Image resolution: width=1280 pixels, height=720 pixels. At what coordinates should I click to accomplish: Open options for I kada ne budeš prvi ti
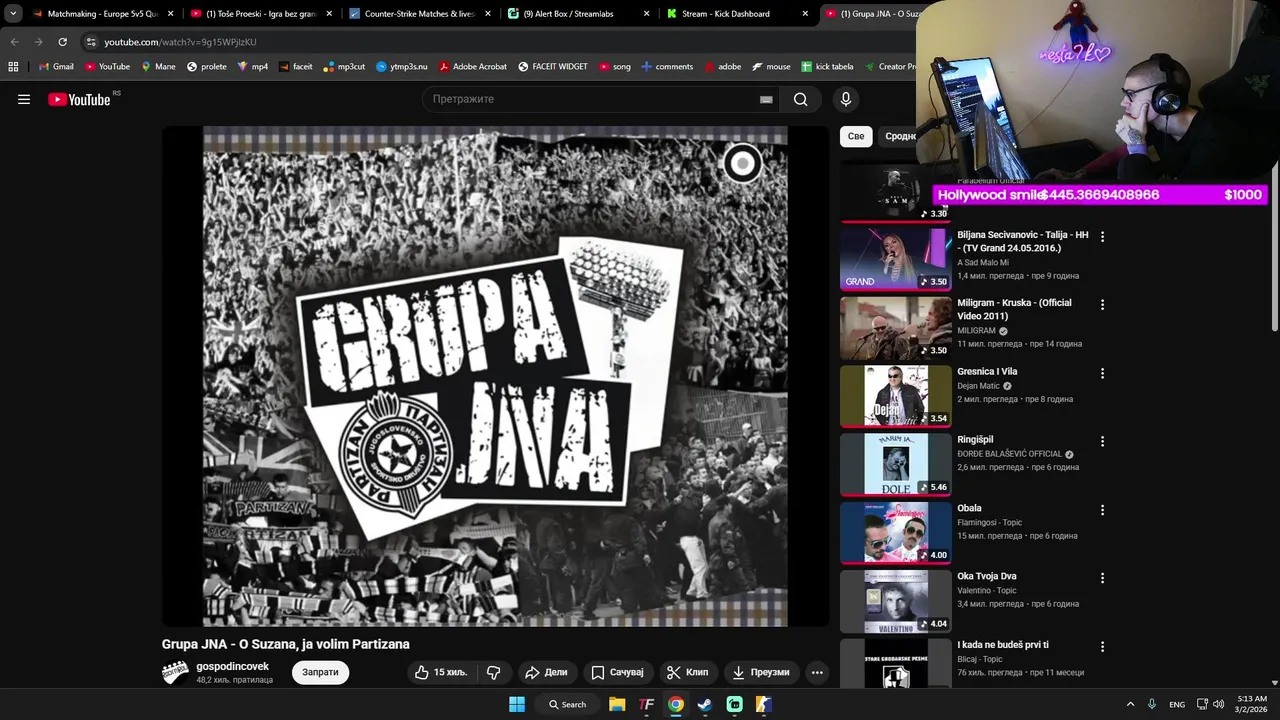(x=1102, y=647)
